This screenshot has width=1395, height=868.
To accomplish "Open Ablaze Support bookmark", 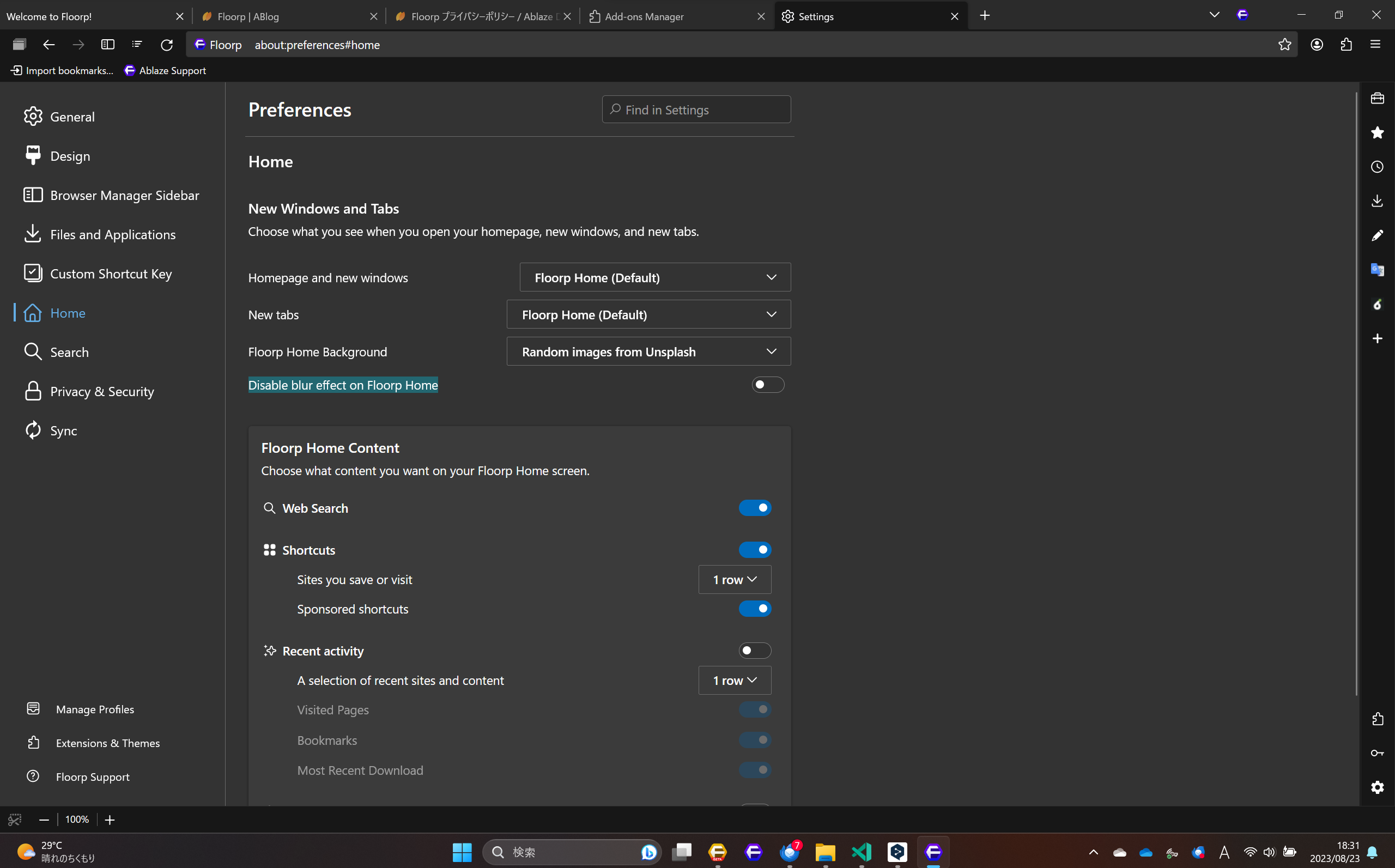I will 165,70.
